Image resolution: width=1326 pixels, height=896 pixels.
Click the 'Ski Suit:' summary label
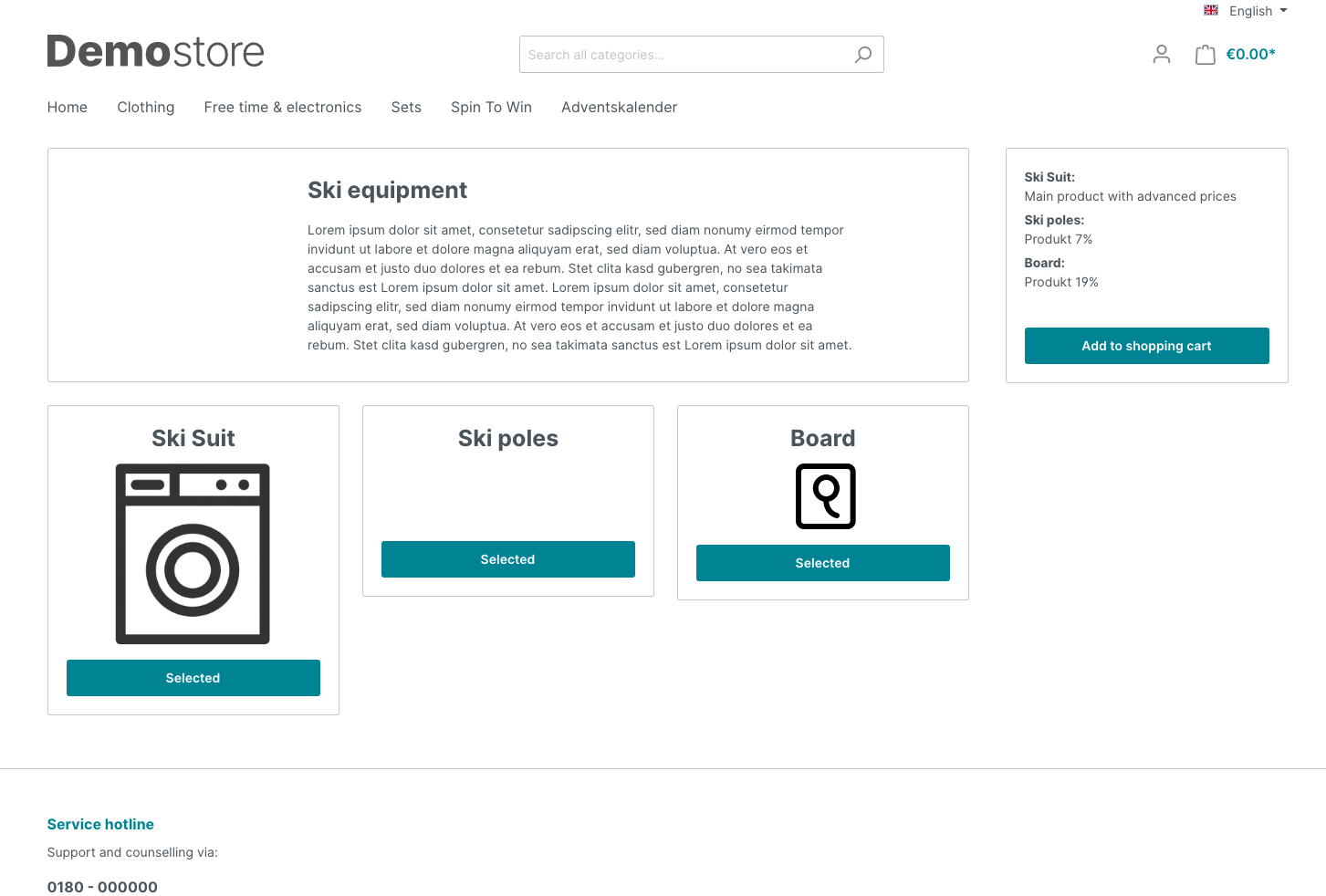point(1049,177)
